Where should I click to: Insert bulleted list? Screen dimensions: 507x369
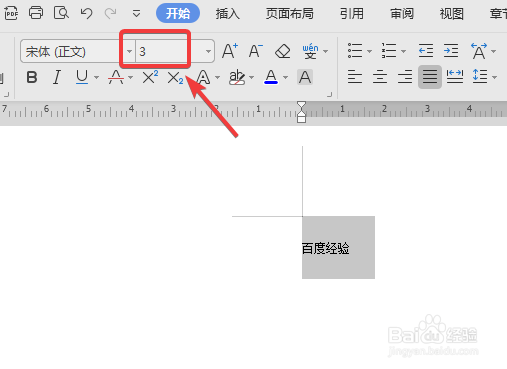(355, 51)
